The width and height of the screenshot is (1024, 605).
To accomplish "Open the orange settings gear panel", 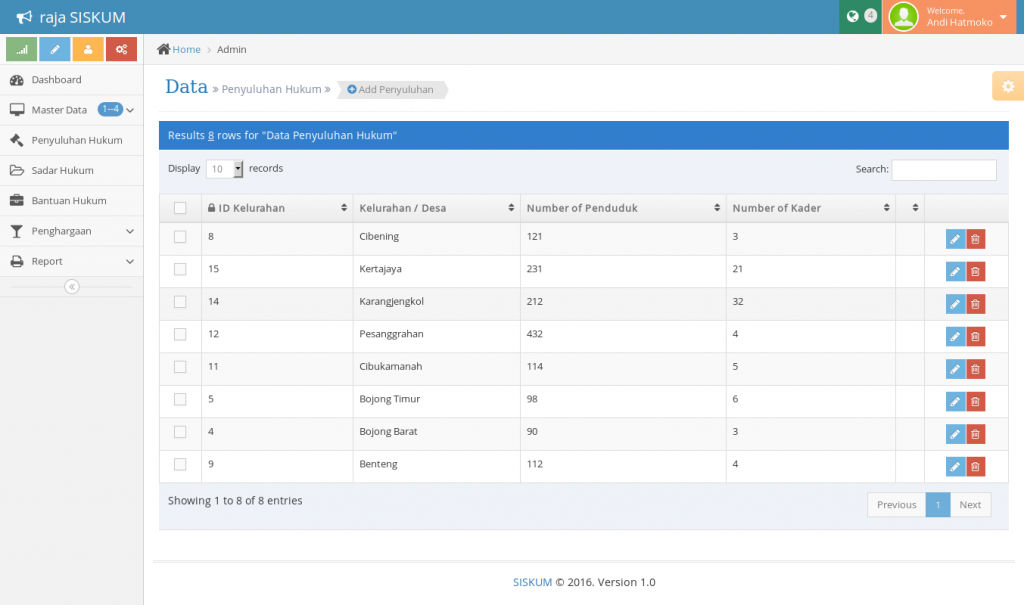I will point(1007,87).
